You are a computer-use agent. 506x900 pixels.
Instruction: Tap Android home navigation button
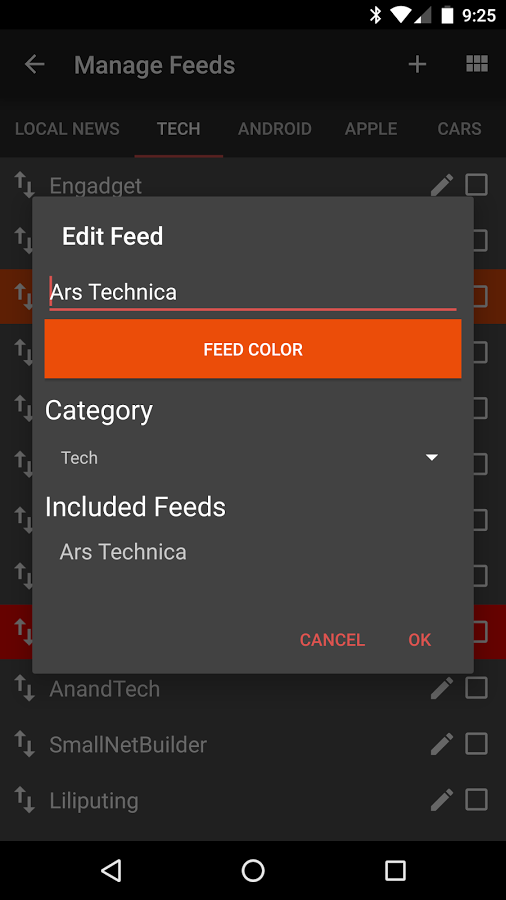(x=252, y=870)
